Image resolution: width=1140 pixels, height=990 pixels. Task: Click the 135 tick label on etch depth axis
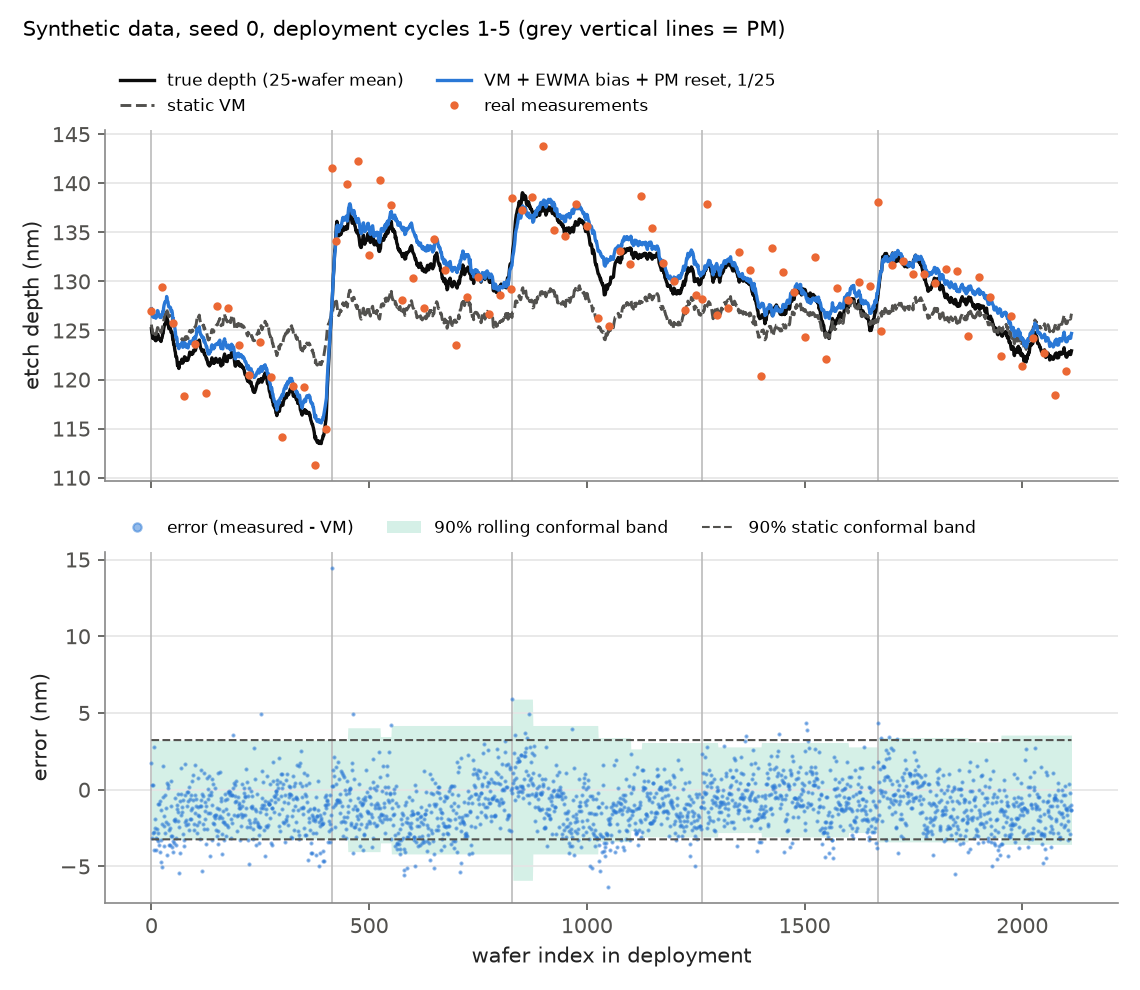tap(71, 233)
